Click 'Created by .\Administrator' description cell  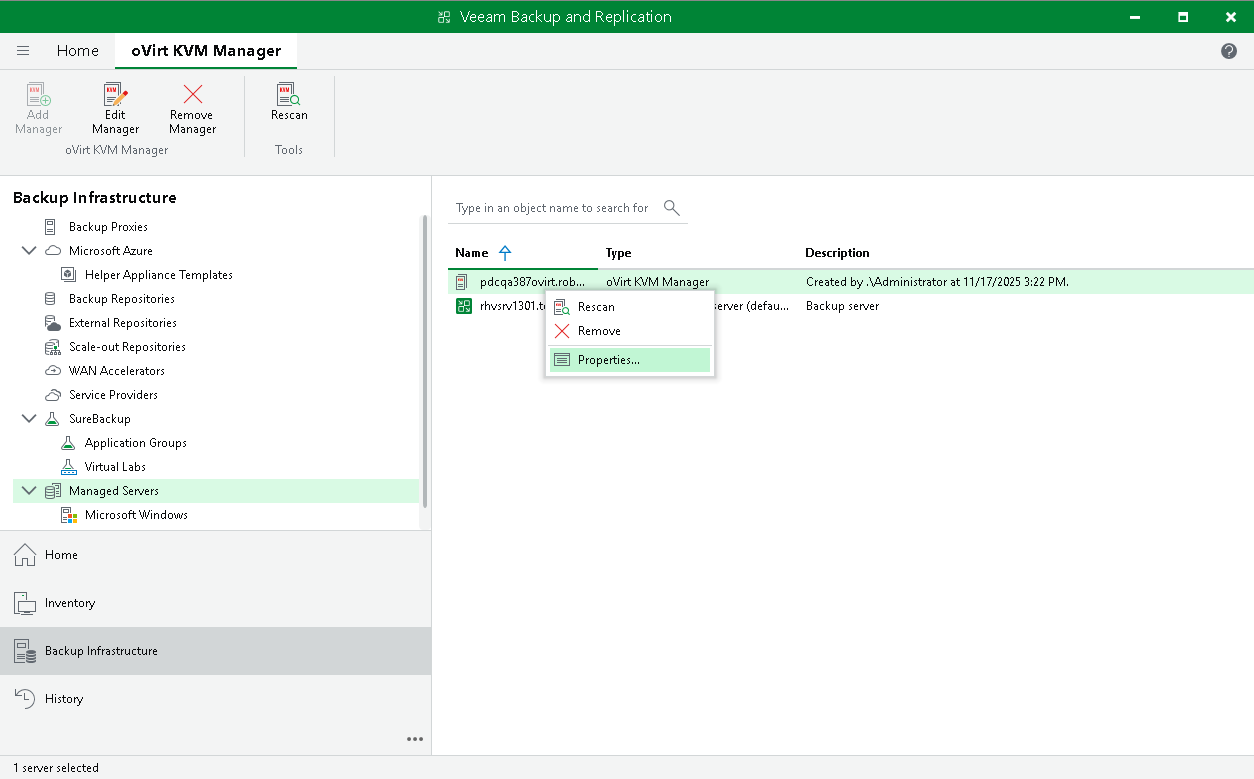click(x=937, y=282)
